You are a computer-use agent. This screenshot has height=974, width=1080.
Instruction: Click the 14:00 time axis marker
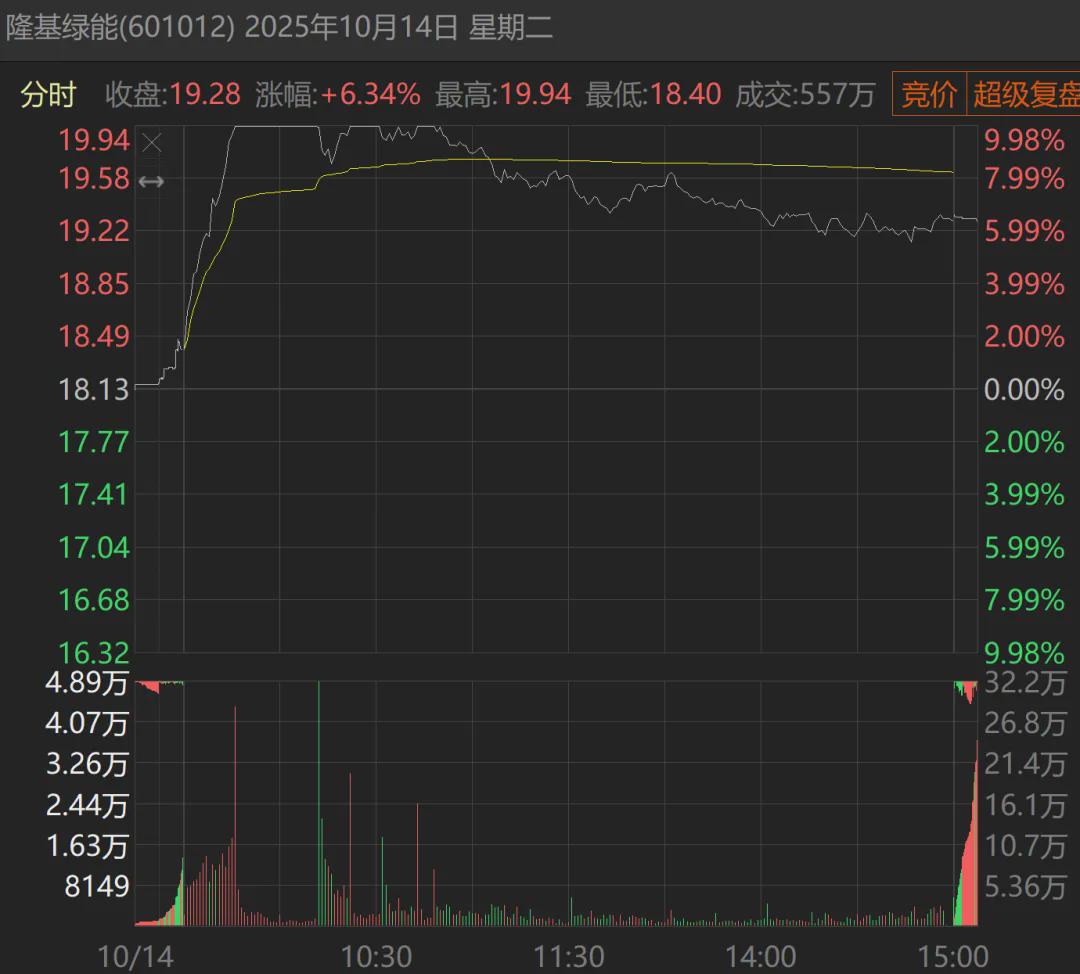(x=762, y=956)
